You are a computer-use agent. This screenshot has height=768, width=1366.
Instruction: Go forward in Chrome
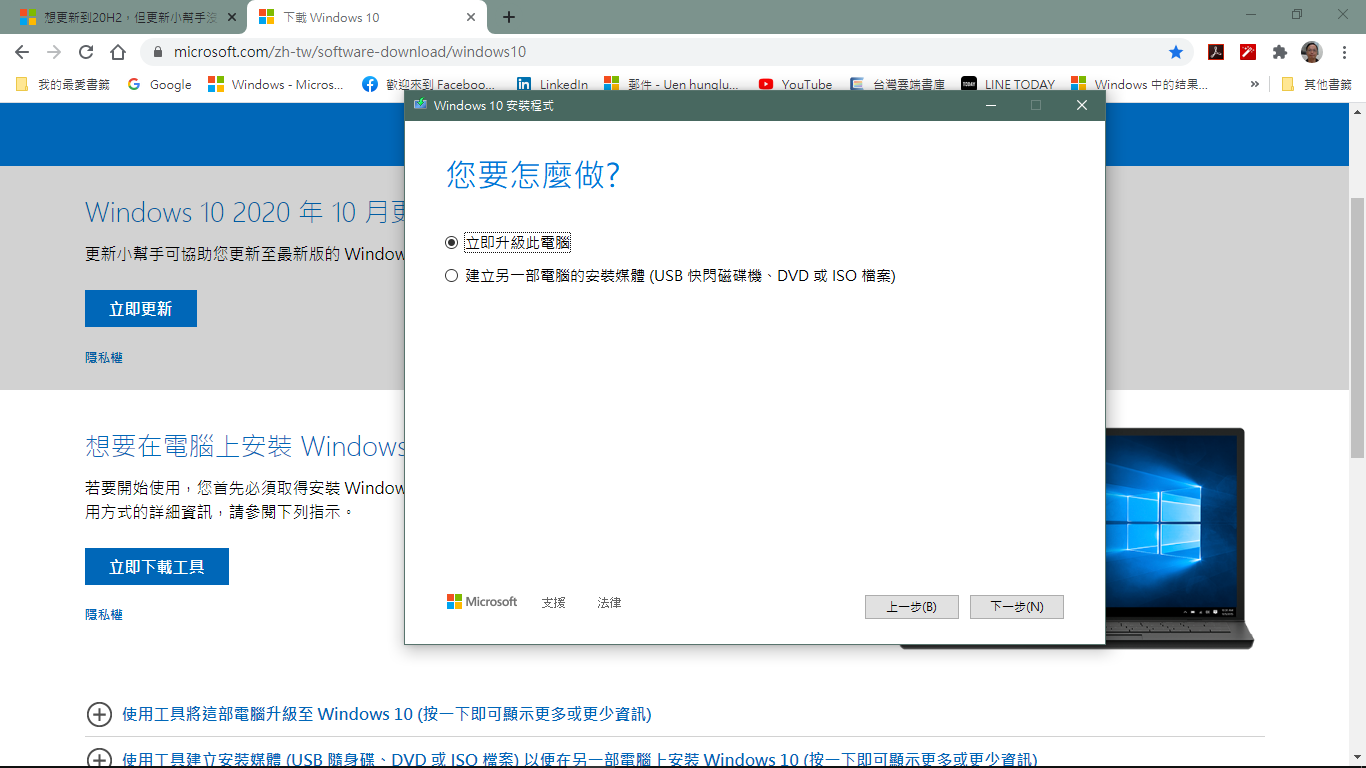[54, 52]
